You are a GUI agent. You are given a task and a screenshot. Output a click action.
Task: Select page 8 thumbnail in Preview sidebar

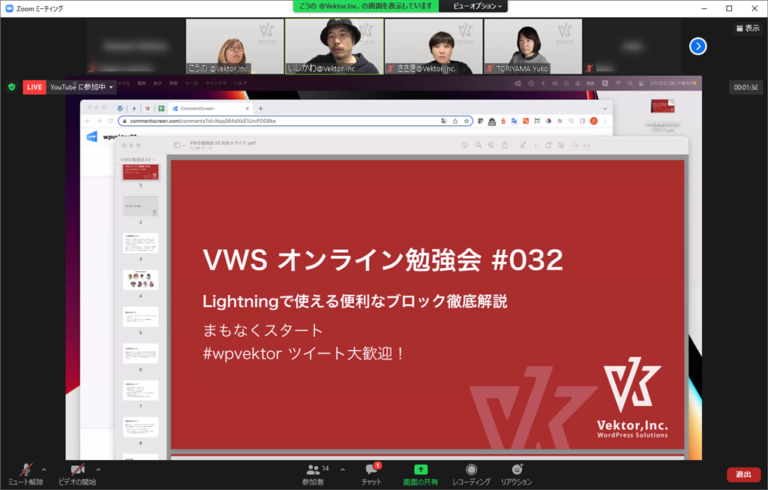(x=141, y=427)
